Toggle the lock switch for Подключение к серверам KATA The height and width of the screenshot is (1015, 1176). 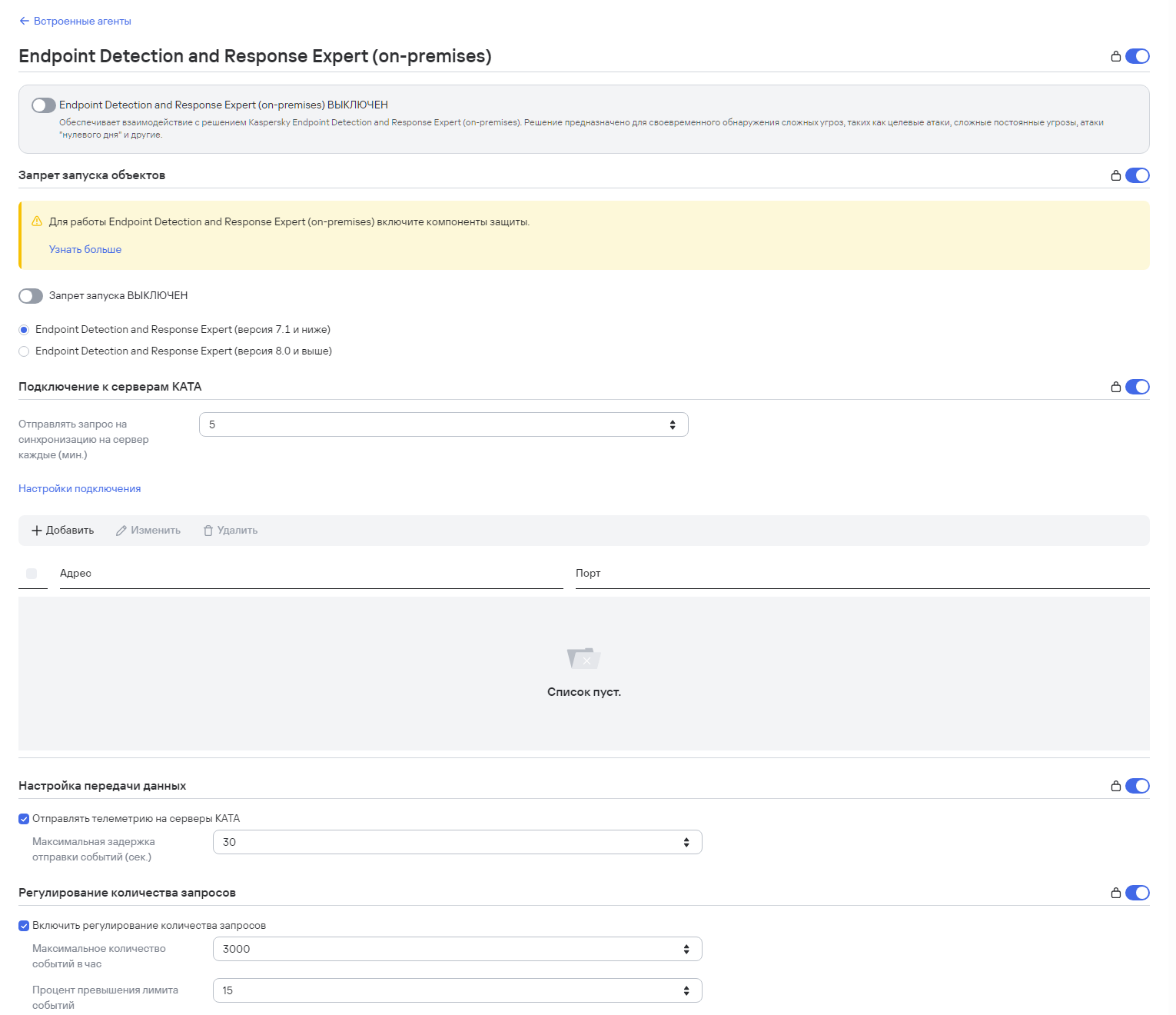point(1138,387)
